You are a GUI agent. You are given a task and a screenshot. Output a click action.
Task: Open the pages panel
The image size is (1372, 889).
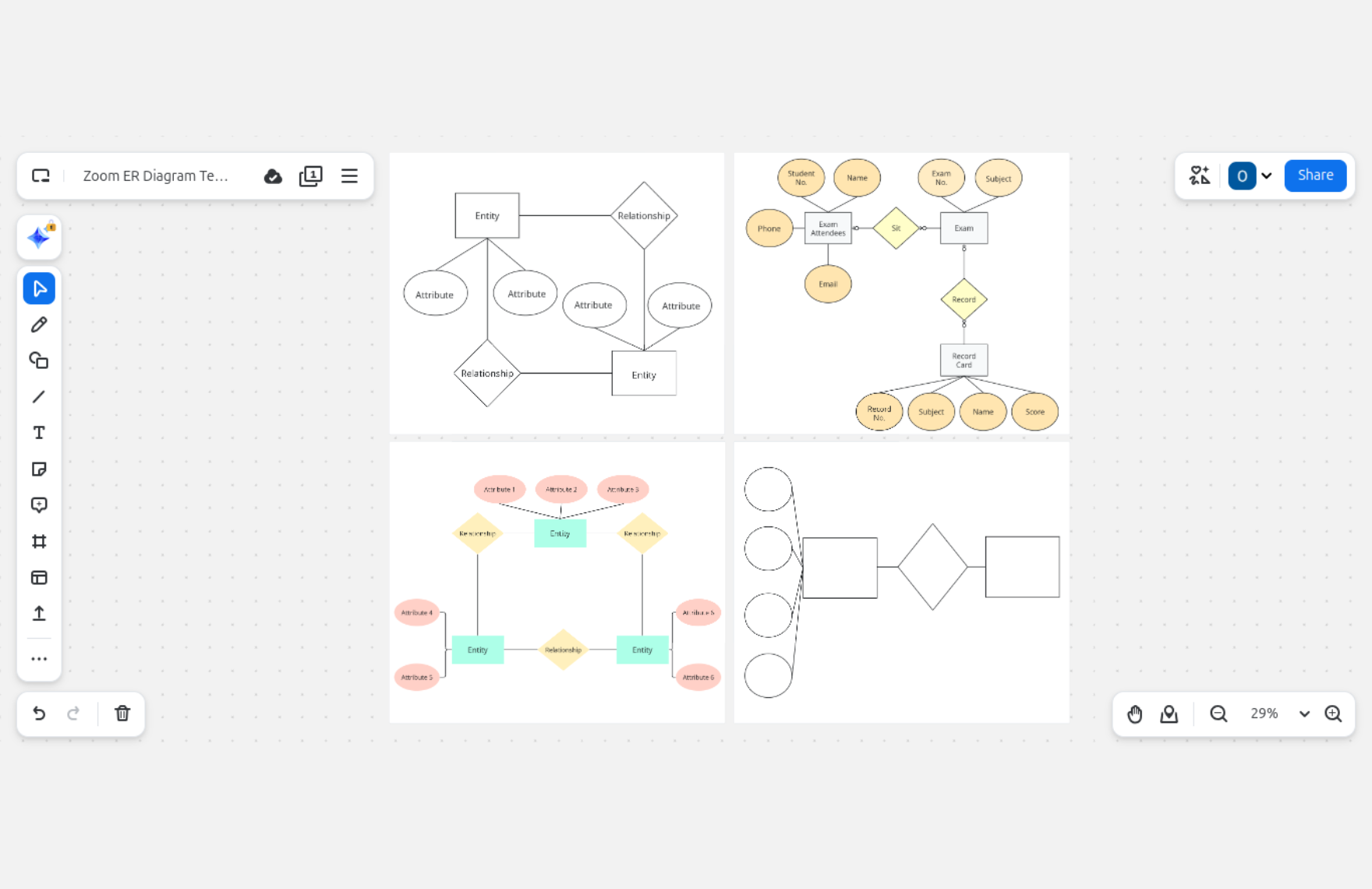coord(310,176)
